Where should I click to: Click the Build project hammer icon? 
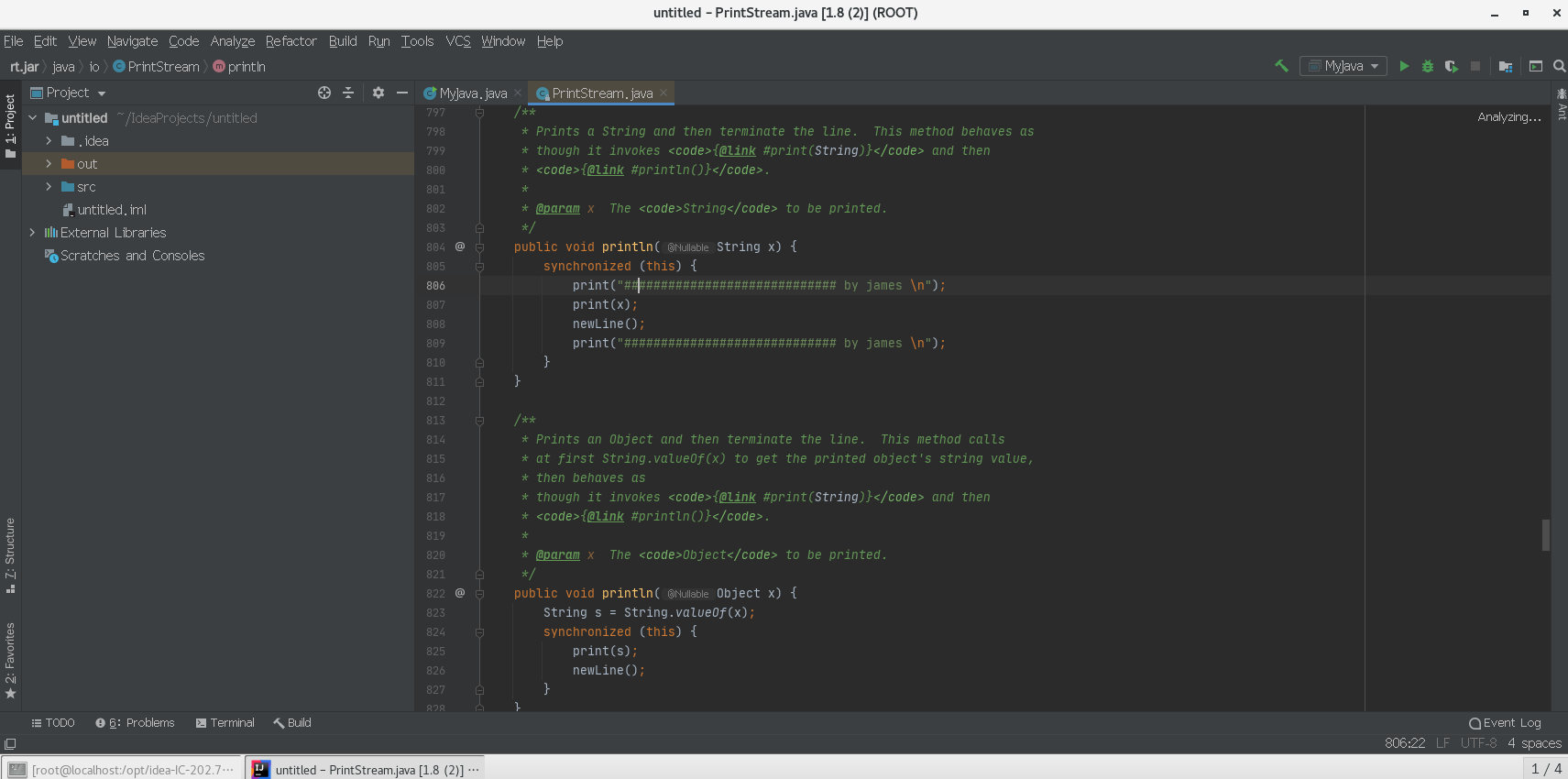pyautogui.click(x=1281, y=66)
